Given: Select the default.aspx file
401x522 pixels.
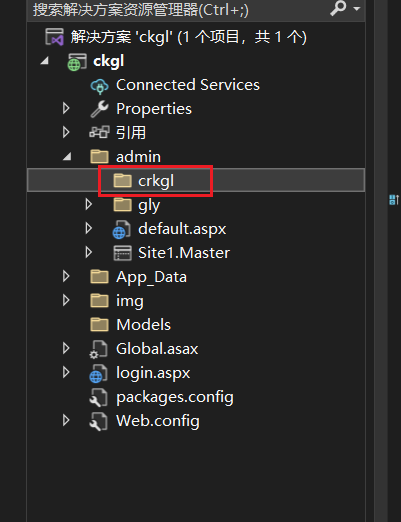Looking at the screenshot, I should click(x=182, y=229).
